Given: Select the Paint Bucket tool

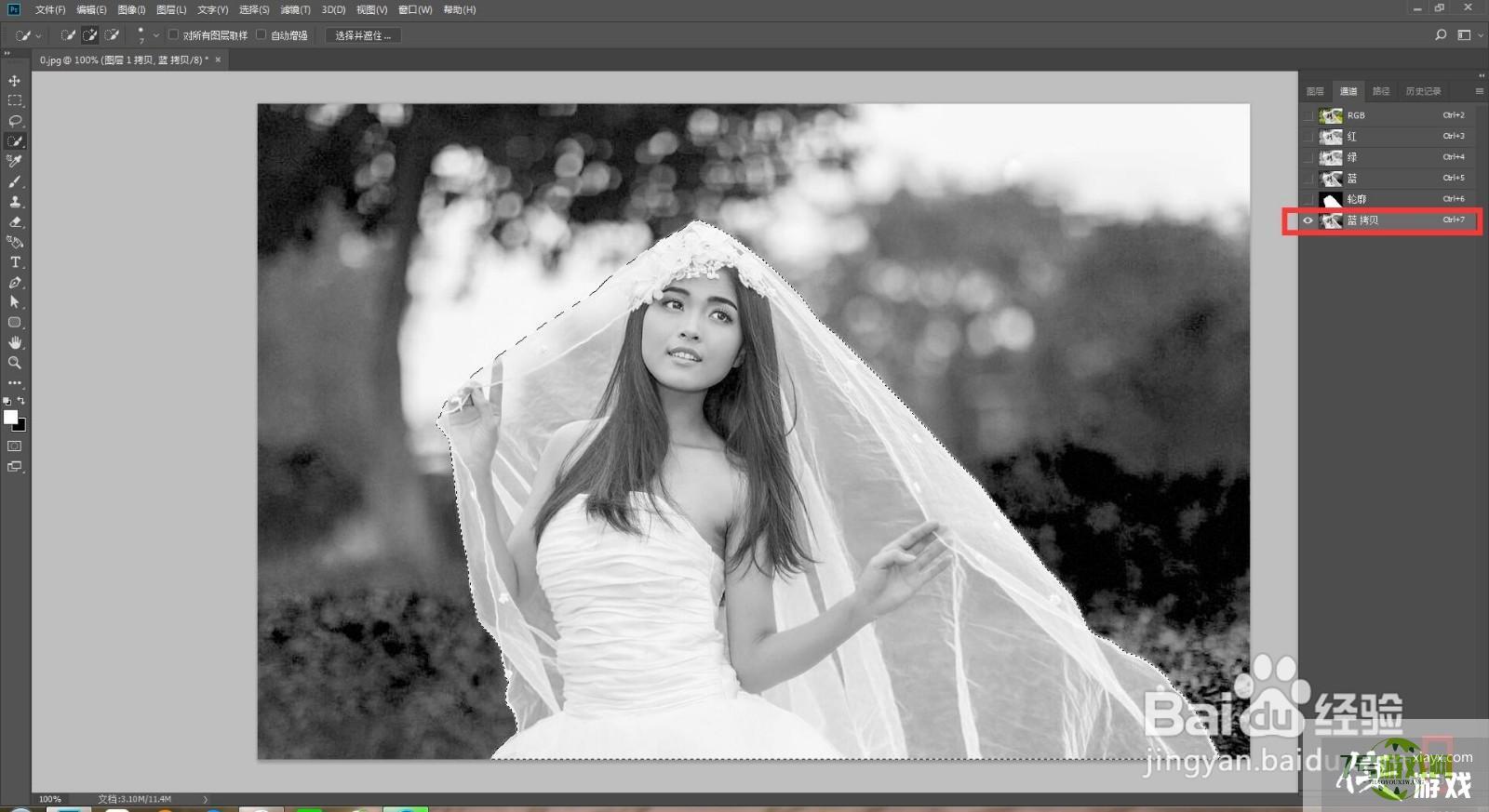Looking at the screenshot, I should 14,242.
